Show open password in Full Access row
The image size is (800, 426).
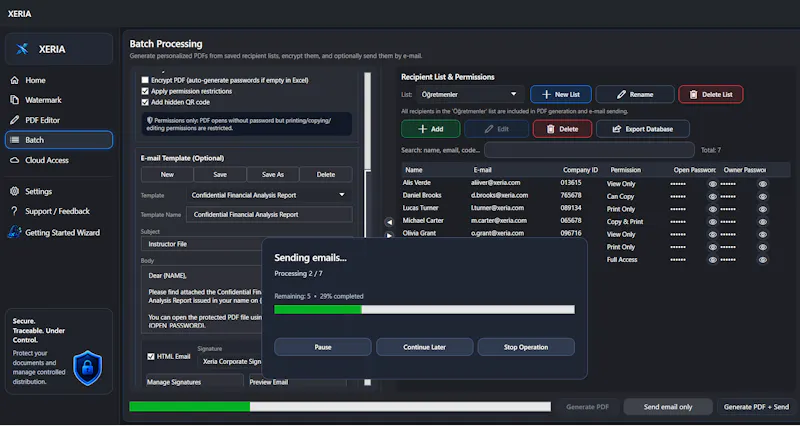(713, 260)
